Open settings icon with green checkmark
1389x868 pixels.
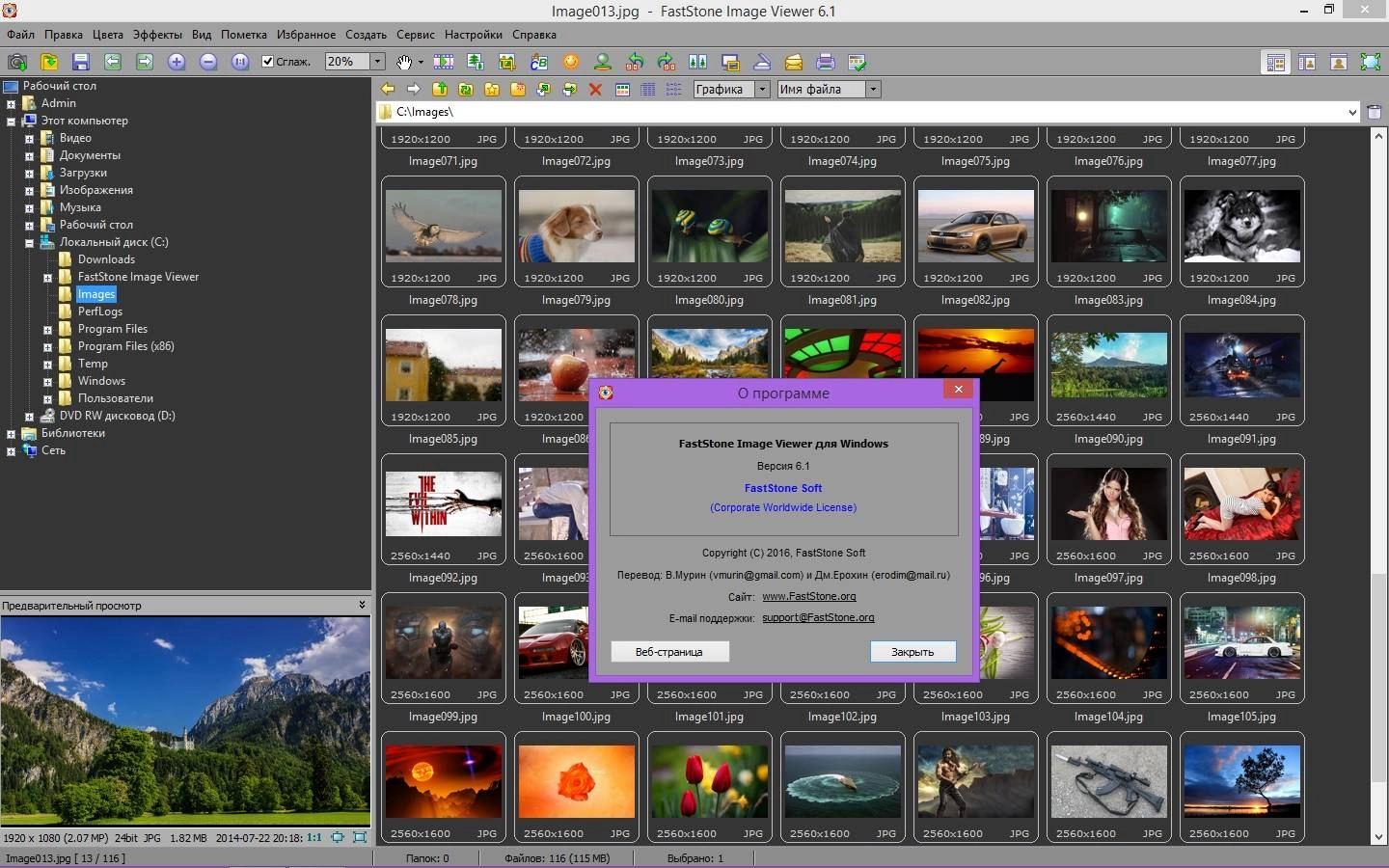point(858,62)
